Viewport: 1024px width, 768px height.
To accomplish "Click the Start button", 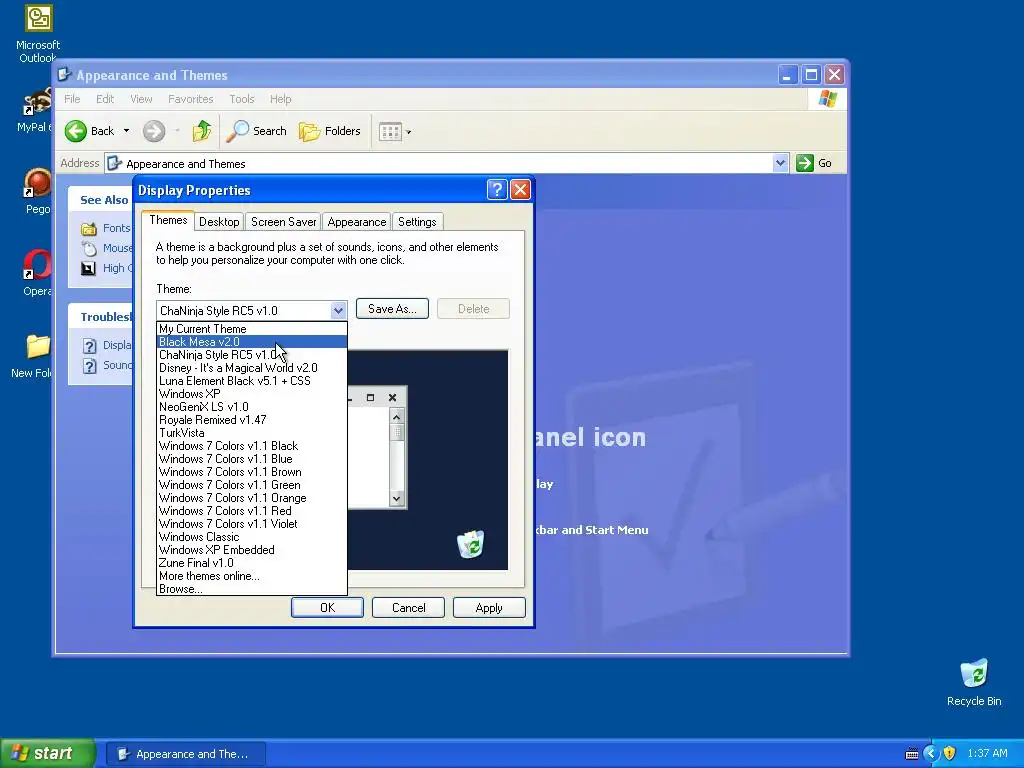I will (48, 753).
